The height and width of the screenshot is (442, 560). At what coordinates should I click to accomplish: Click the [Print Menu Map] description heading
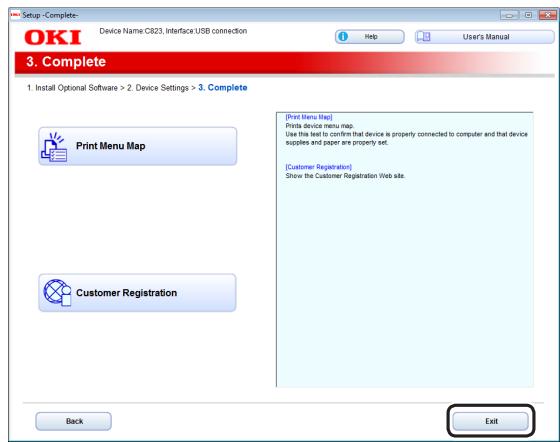309,117
